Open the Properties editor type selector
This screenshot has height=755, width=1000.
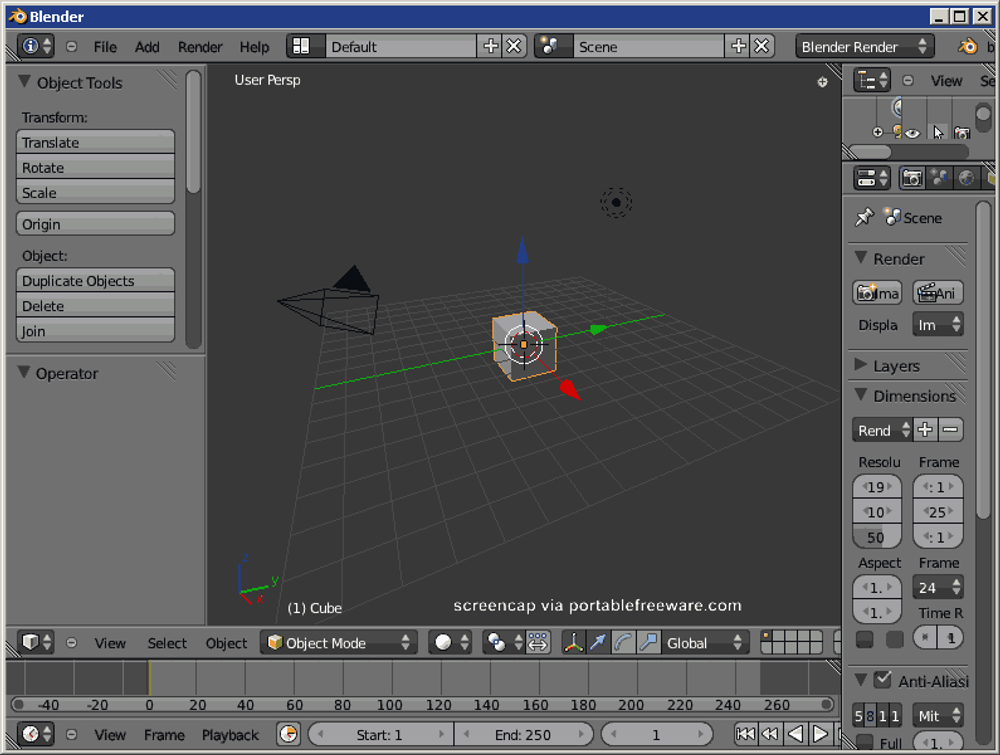[x=872, y=178]
